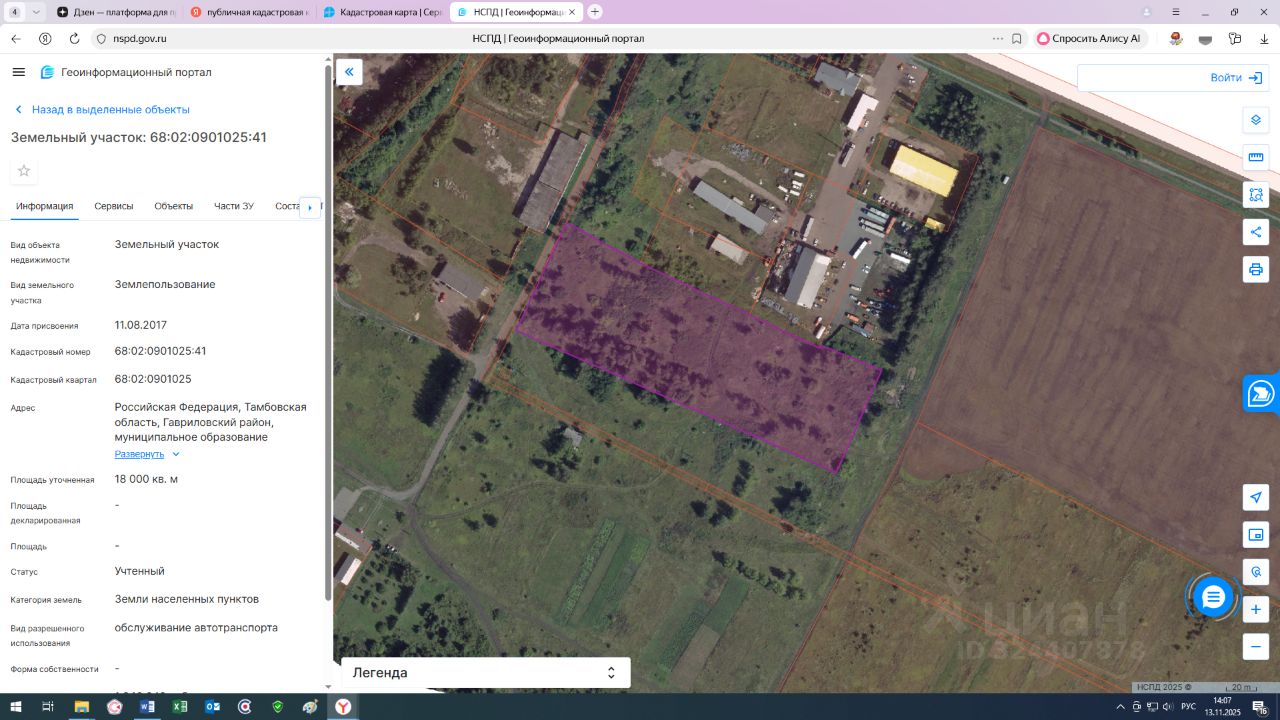Go back via Назад в выделенные объекты
The image size is (1280, 720).
point(101,110)
